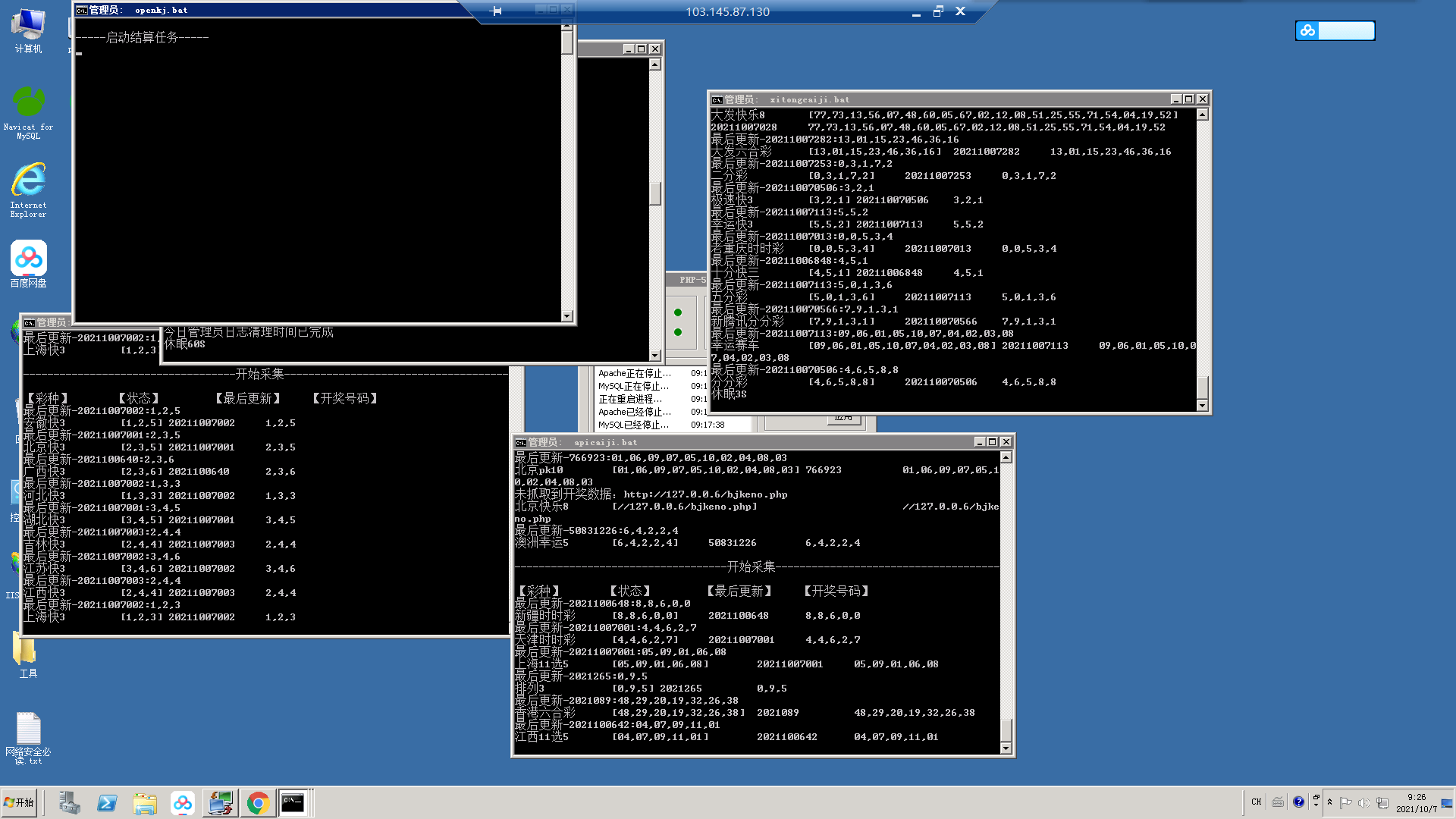The height and width of the screenshot is (819, 1456).
Task: Toggle the speaker volume tray icon
Action: tap(1363, 803)
